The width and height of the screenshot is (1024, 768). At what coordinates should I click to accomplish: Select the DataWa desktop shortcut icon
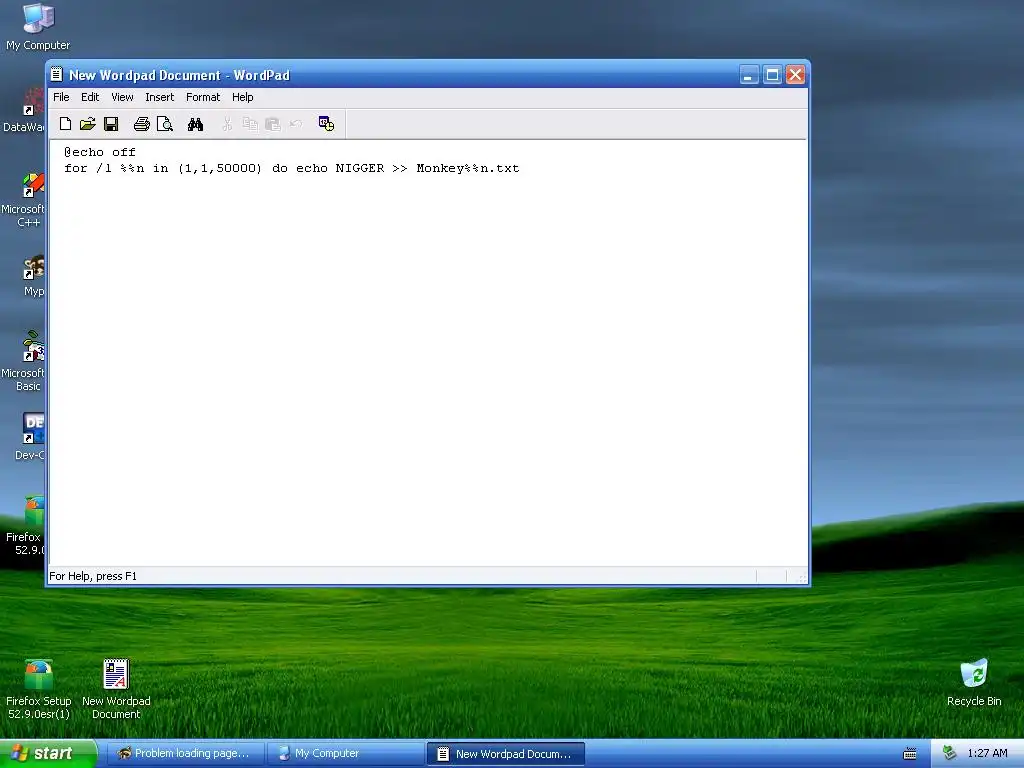click(x=24, y=111)
